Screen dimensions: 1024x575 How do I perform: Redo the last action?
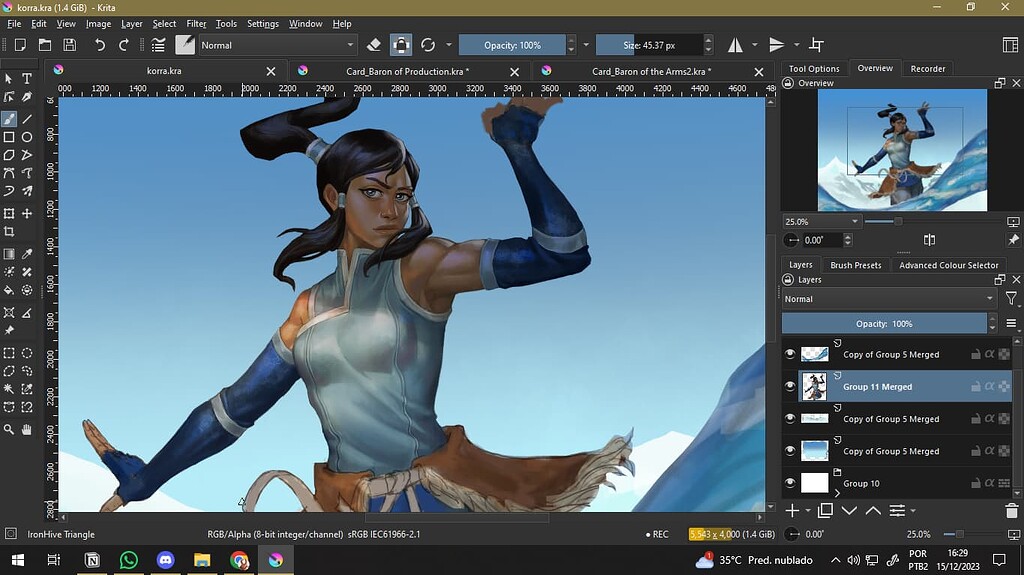pyautogui.click(x=123, y=45)
